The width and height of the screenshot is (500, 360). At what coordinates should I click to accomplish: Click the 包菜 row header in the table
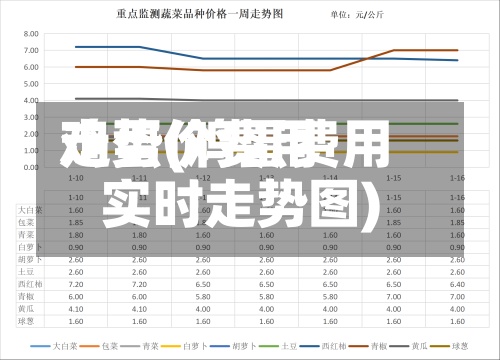(26, 222)
